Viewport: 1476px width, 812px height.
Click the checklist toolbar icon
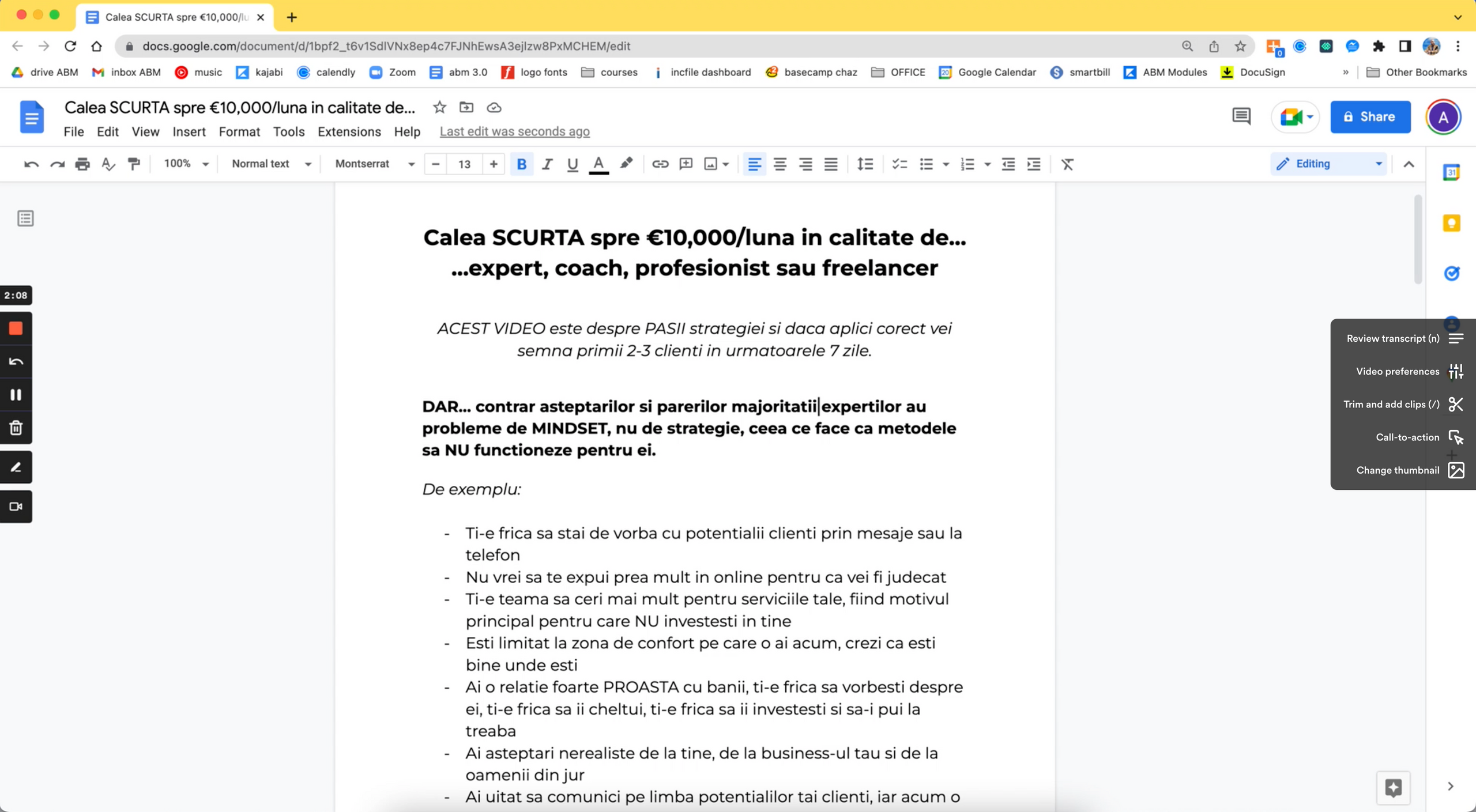899,164
